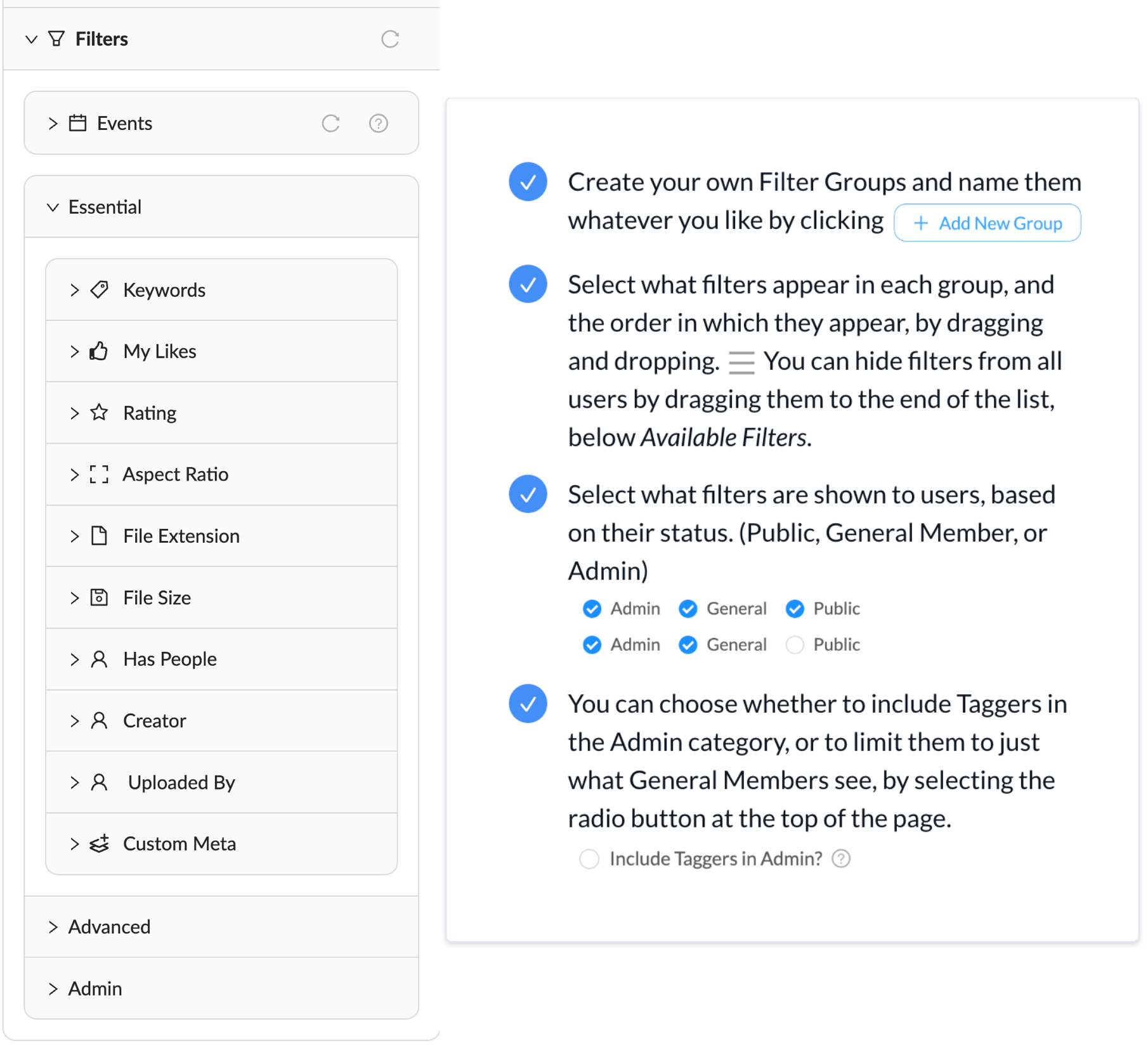Click the Has People person icon
The width and height of the screenshot is (1148, 1045).
click(x=99, y=659)
